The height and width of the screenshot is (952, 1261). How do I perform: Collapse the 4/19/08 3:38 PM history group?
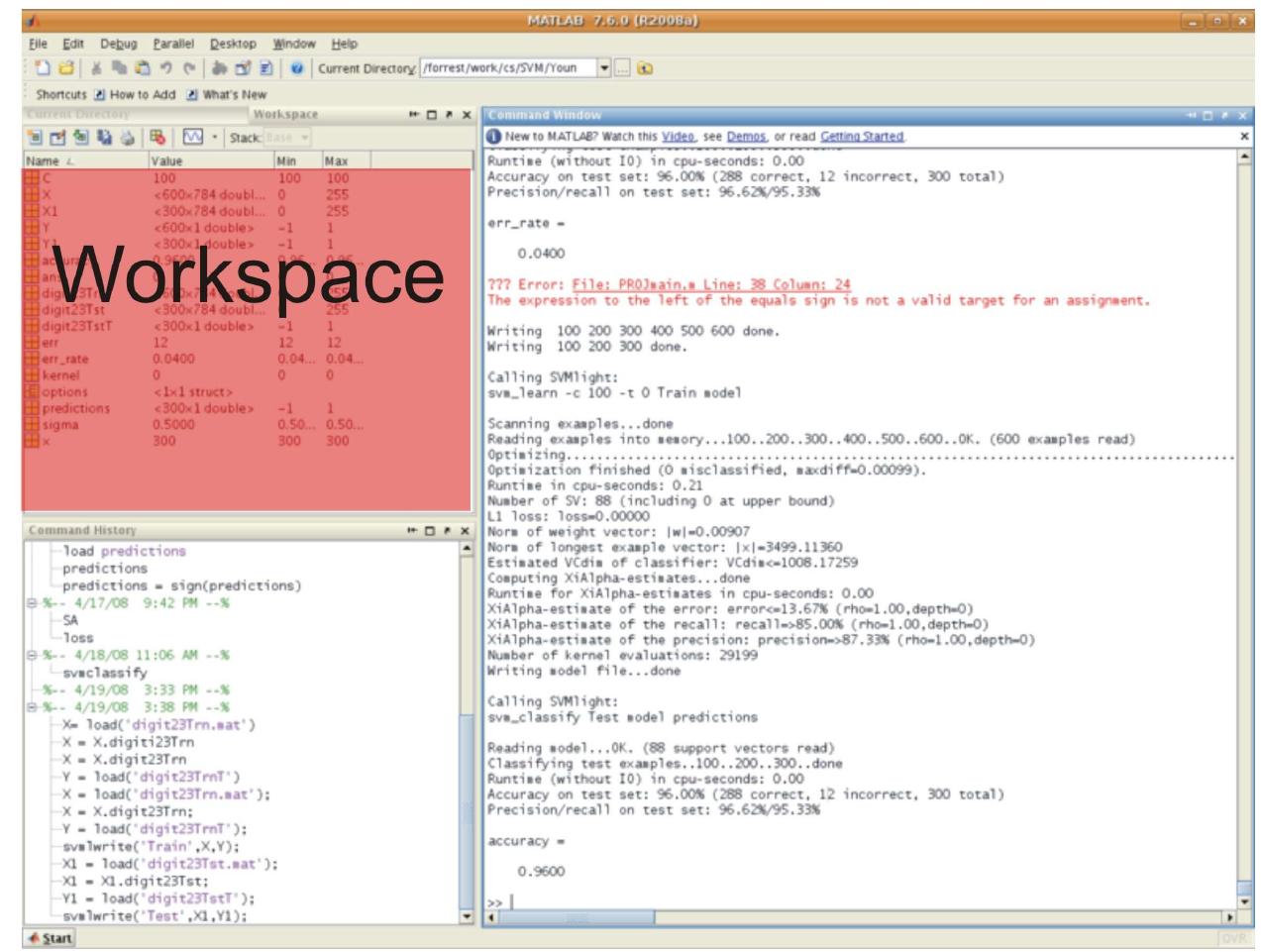point(32,707)
